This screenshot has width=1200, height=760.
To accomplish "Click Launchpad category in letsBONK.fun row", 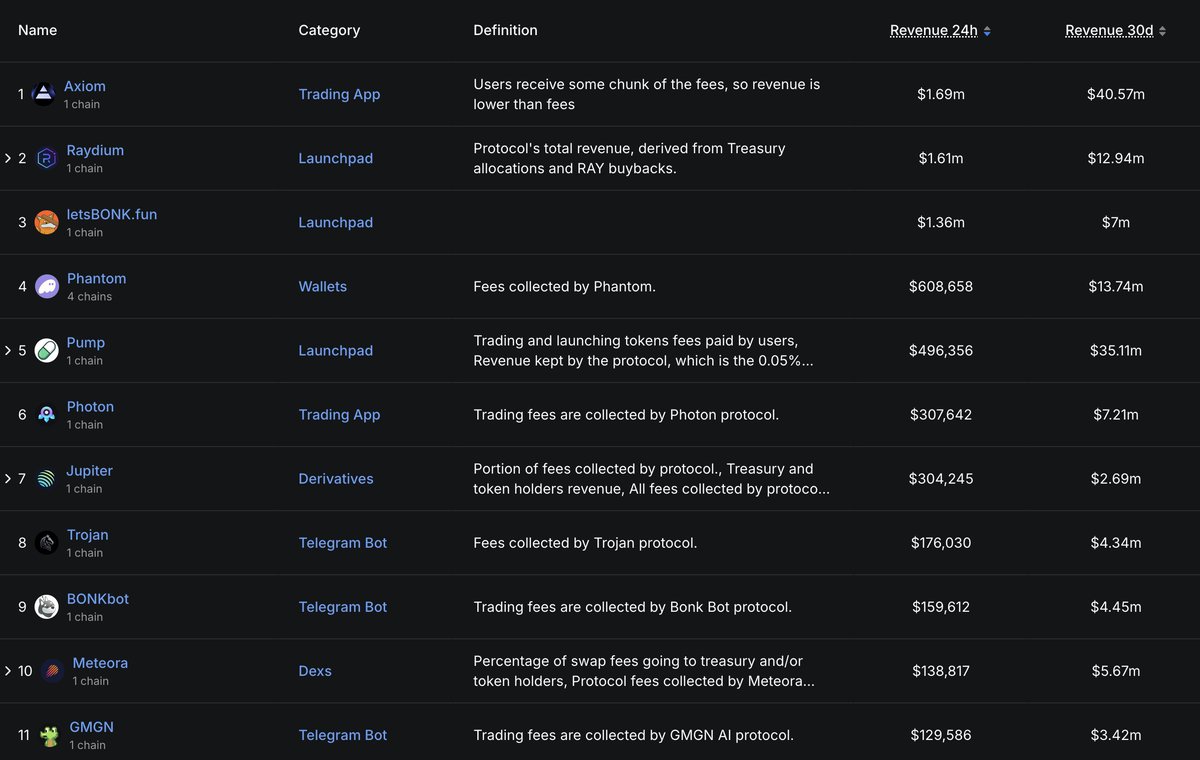I will [336, 222].
